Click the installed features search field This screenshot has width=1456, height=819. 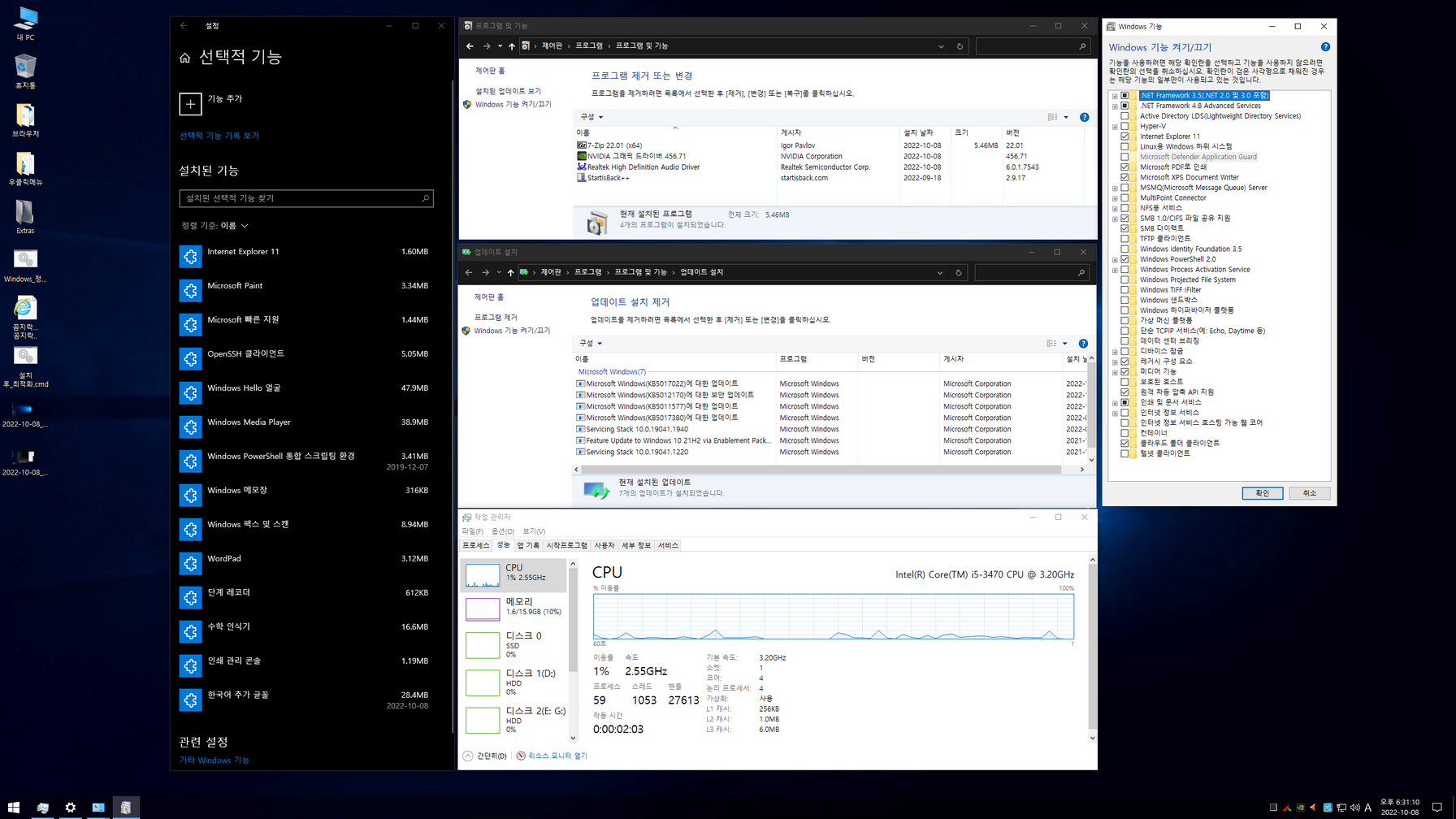coord(306,198)
